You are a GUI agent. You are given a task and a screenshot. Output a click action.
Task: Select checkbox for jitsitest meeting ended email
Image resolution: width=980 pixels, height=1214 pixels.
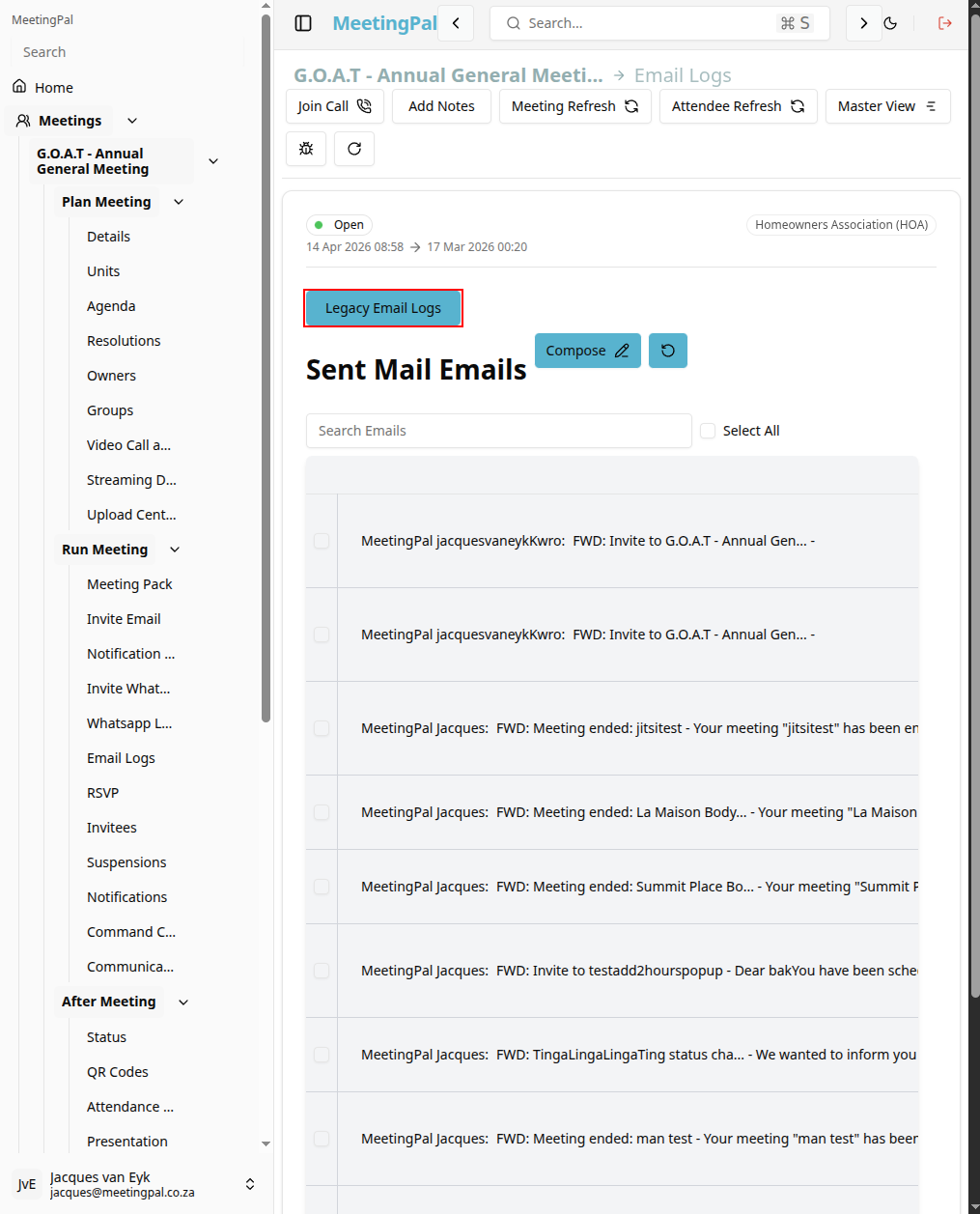[x=322, y=728]
